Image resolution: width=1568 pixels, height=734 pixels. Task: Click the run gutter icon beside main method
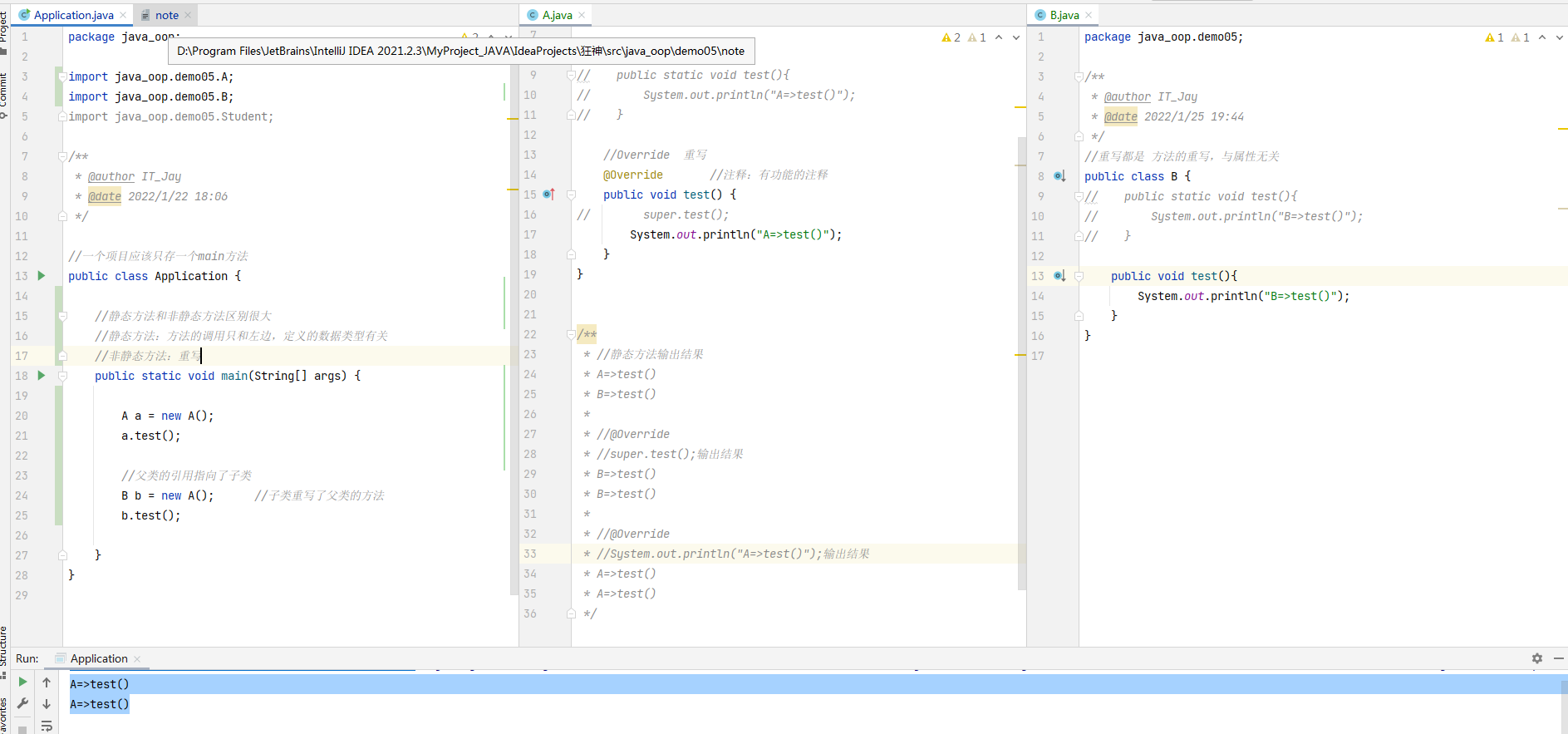pos(42,376)
